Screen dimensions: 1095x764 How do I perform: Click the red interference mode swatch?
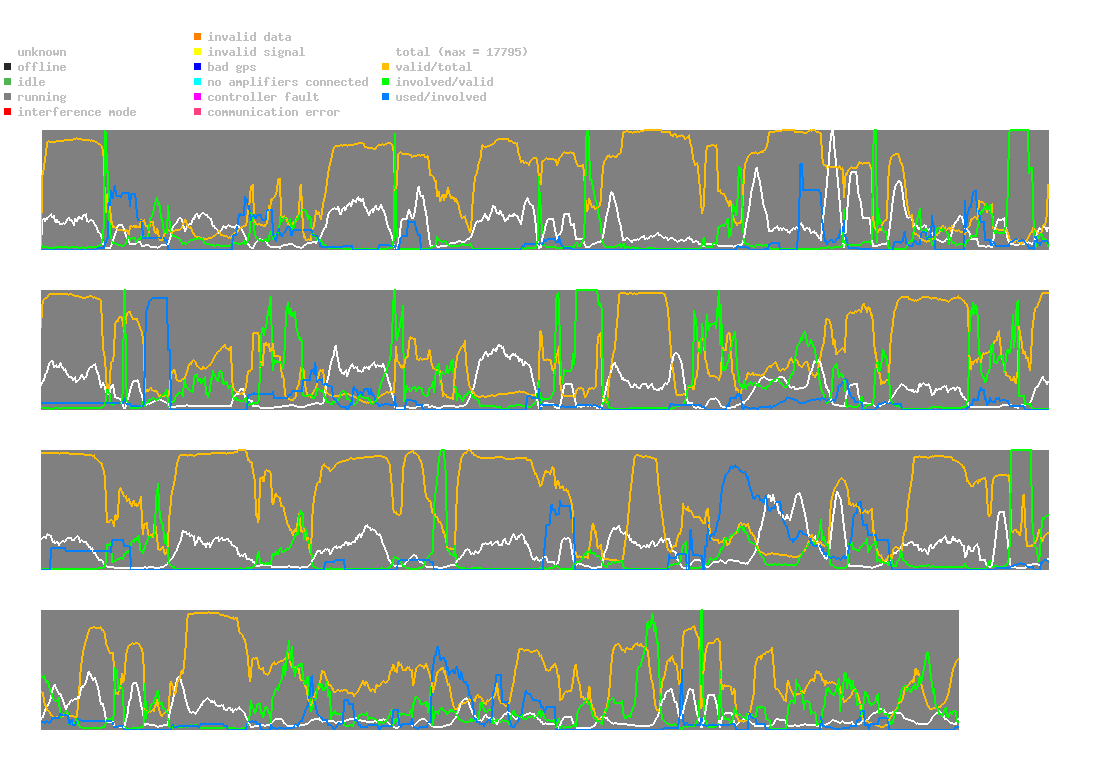[x=8, y=112]
